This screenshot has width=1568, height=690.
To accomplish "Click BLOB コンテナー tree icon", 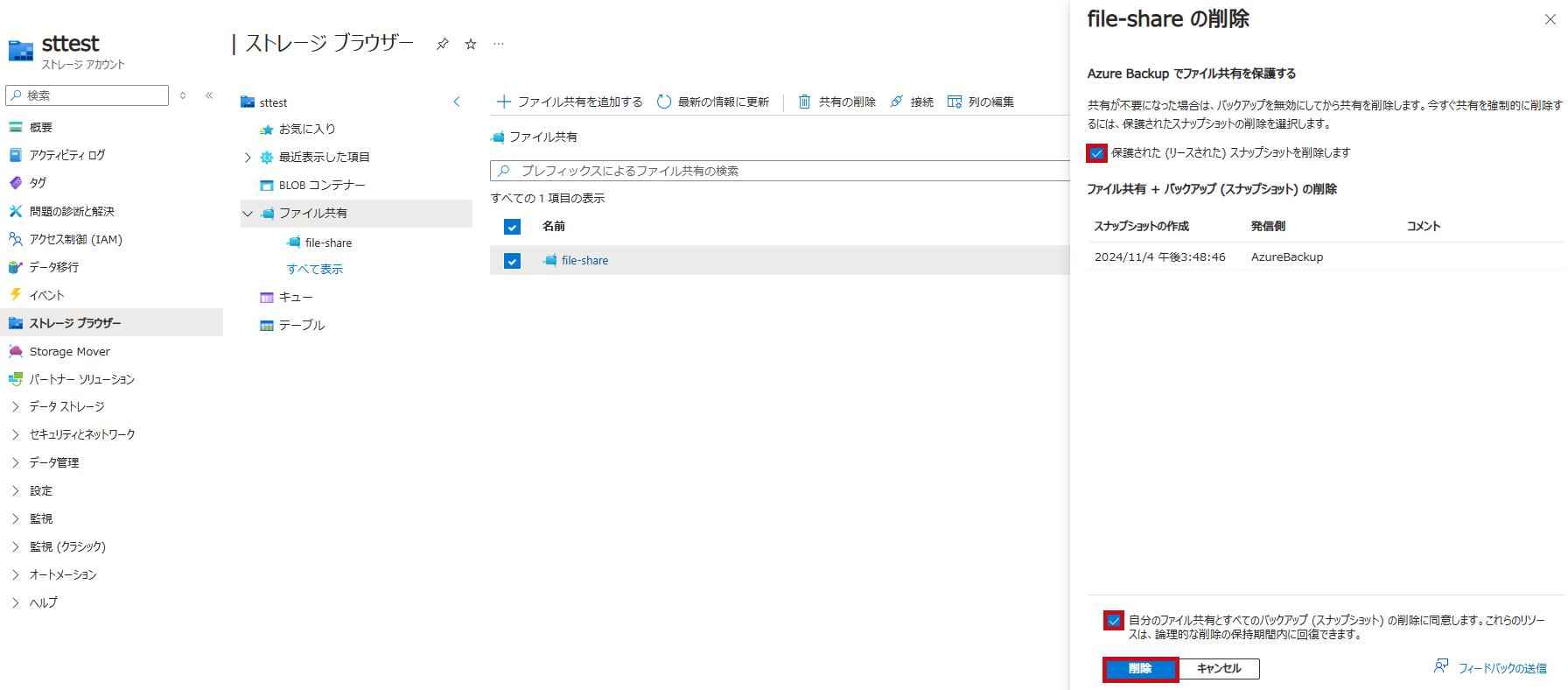I will coord(267,186).
